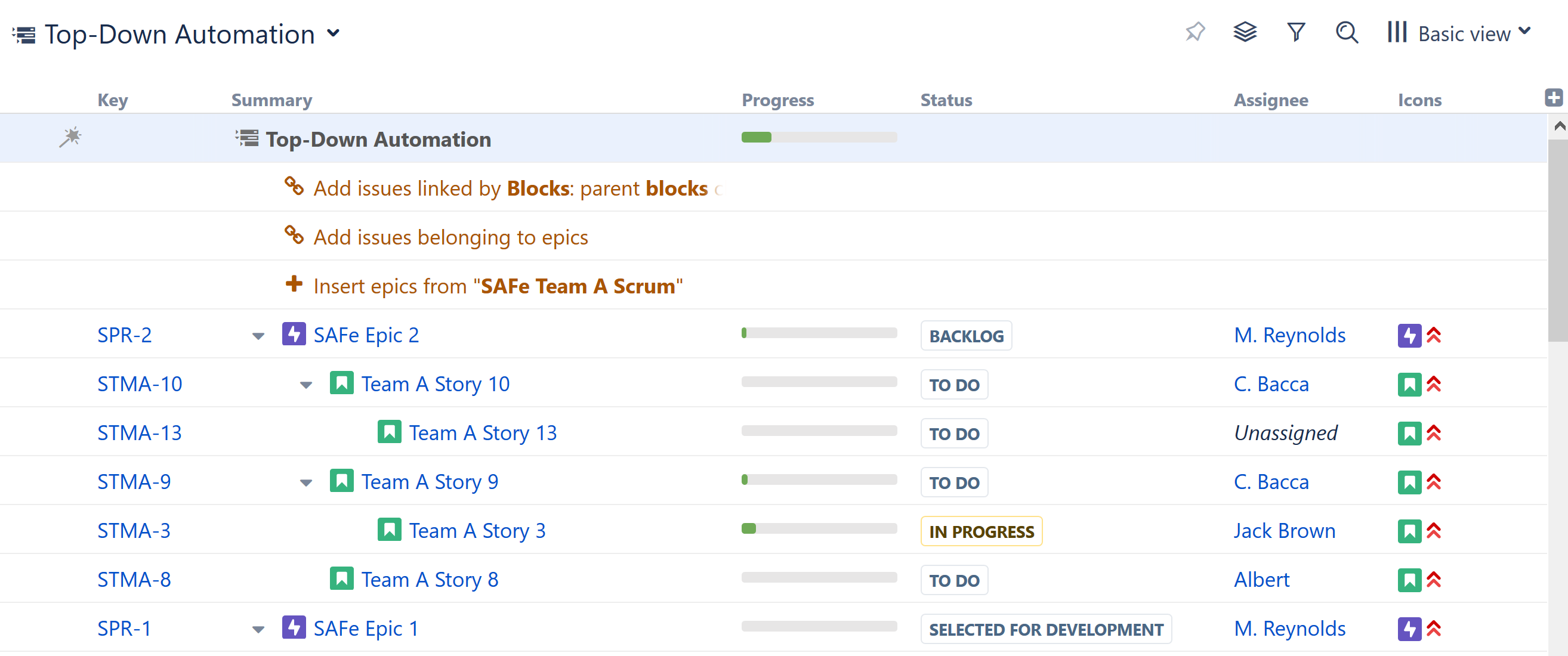Click the pin icon in the toolbar

(1195, 32)
